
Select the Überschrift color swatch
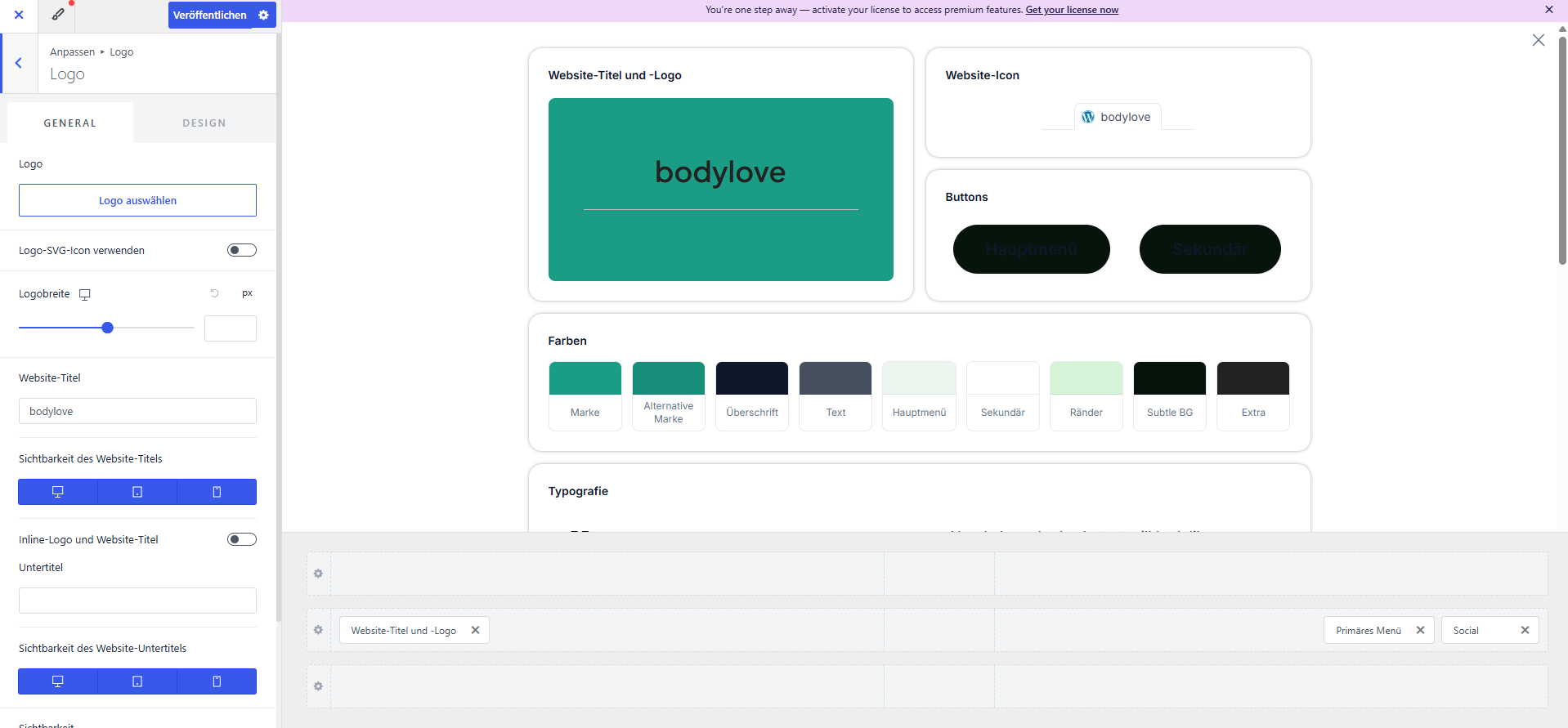coord(752,395)
